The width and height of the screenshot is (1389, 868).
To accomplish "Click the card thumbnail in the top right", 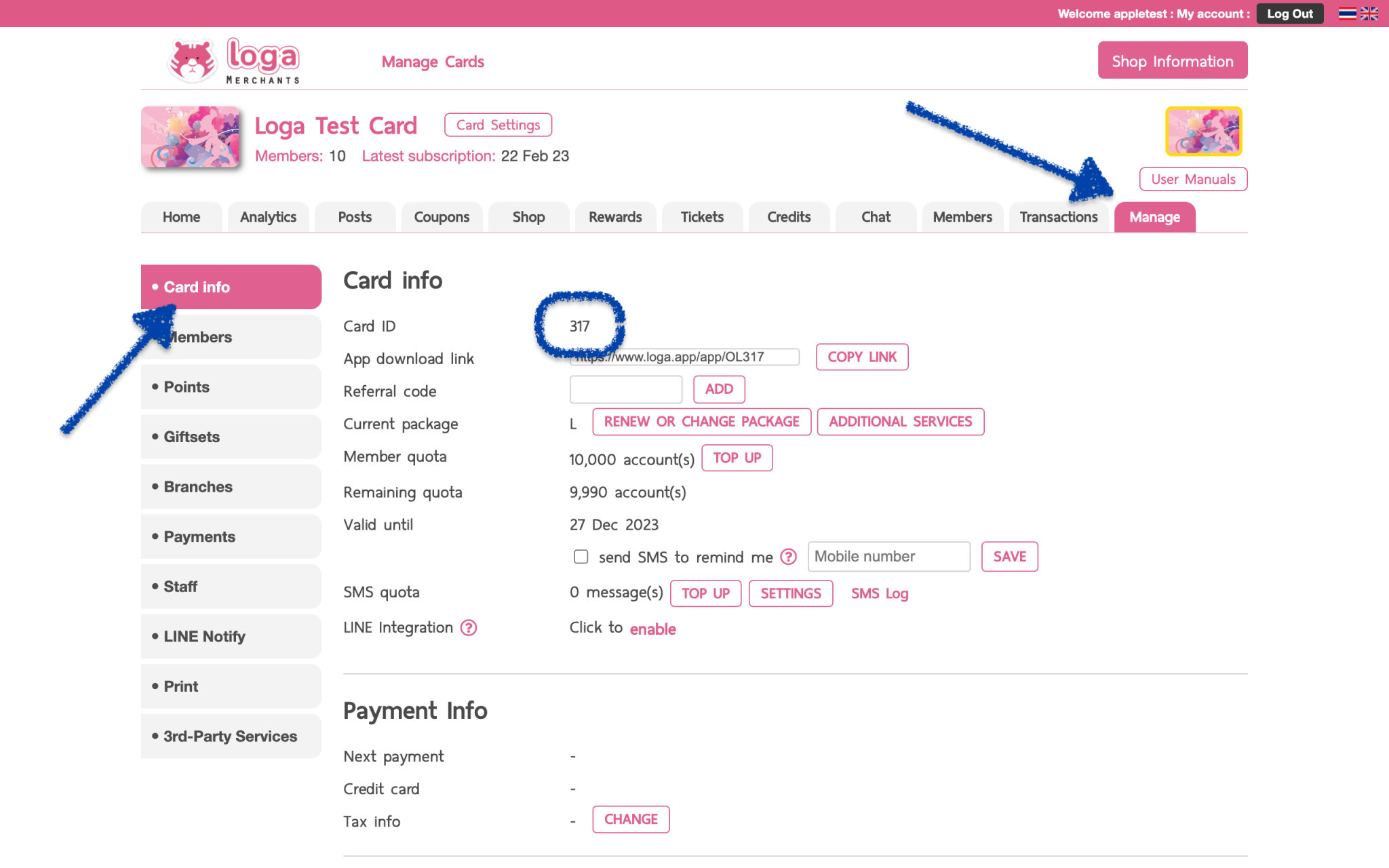I will (x=1202, y=131).
